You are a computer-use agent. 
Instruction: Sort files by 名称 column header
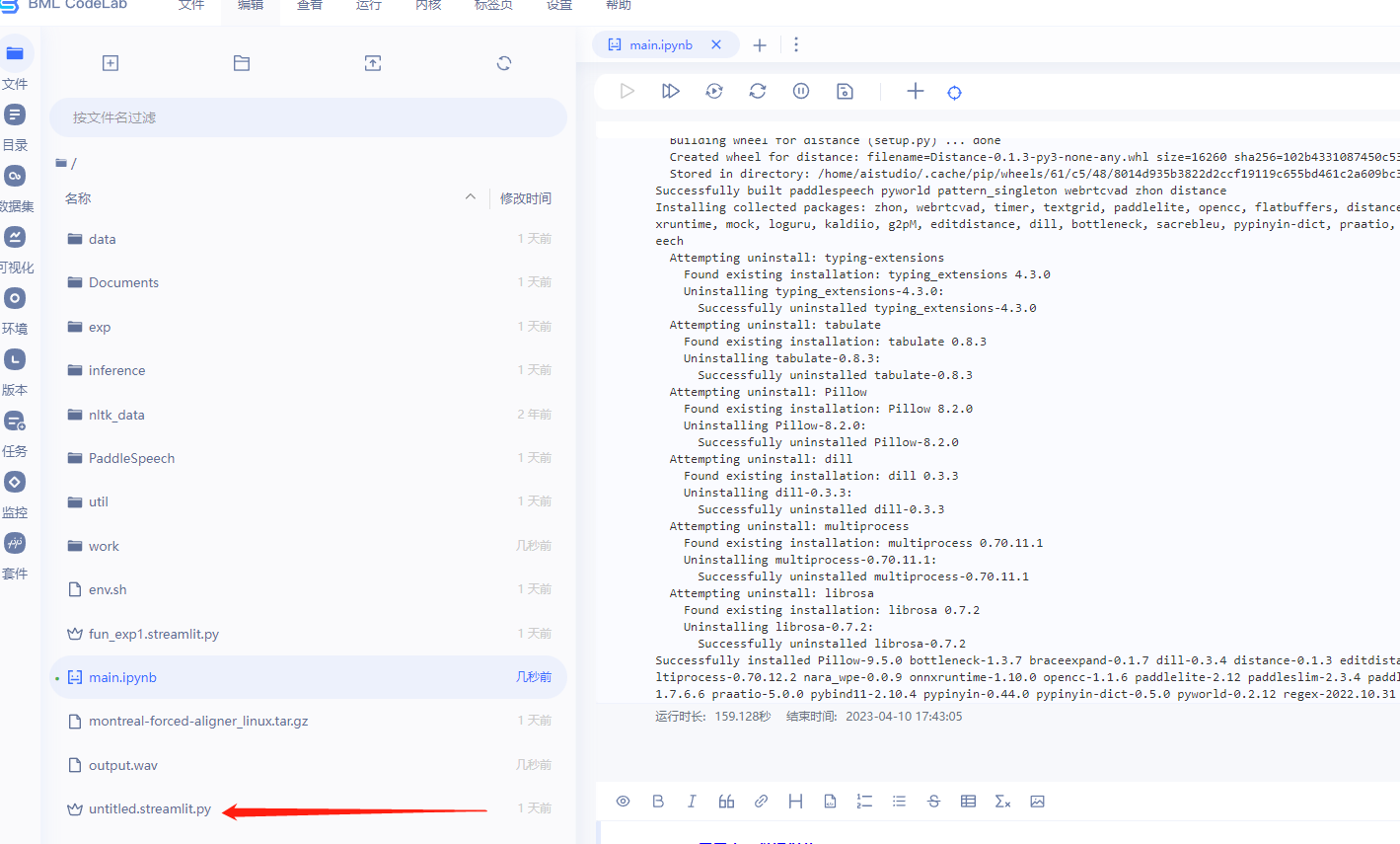(78, 198)
